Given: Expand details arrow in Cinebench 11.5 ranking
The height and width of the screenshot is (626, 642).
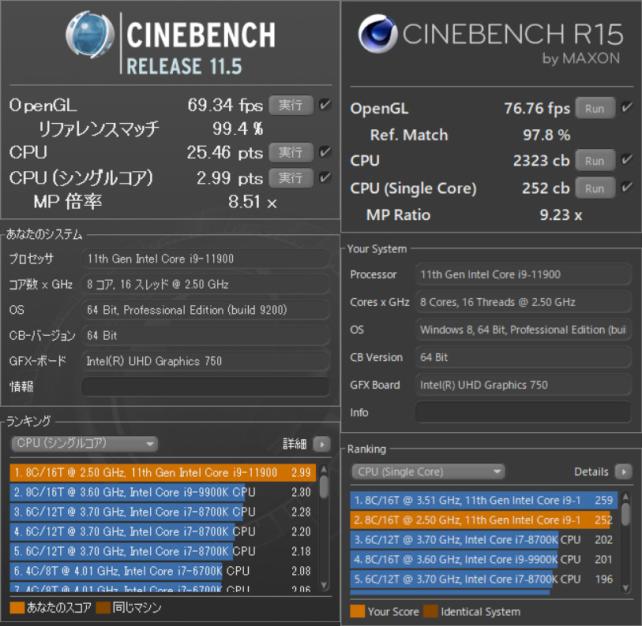Looking at the screenshot, I should click(322, 444).
